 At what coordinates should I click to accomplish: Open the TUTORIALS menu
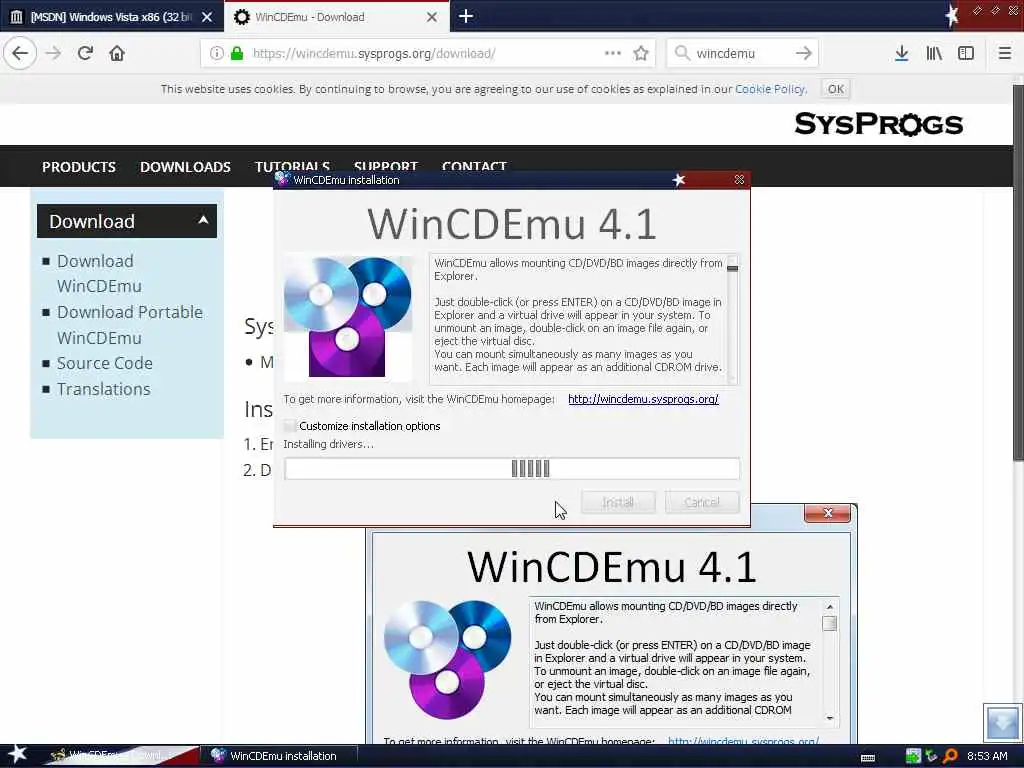coord(292,166)
